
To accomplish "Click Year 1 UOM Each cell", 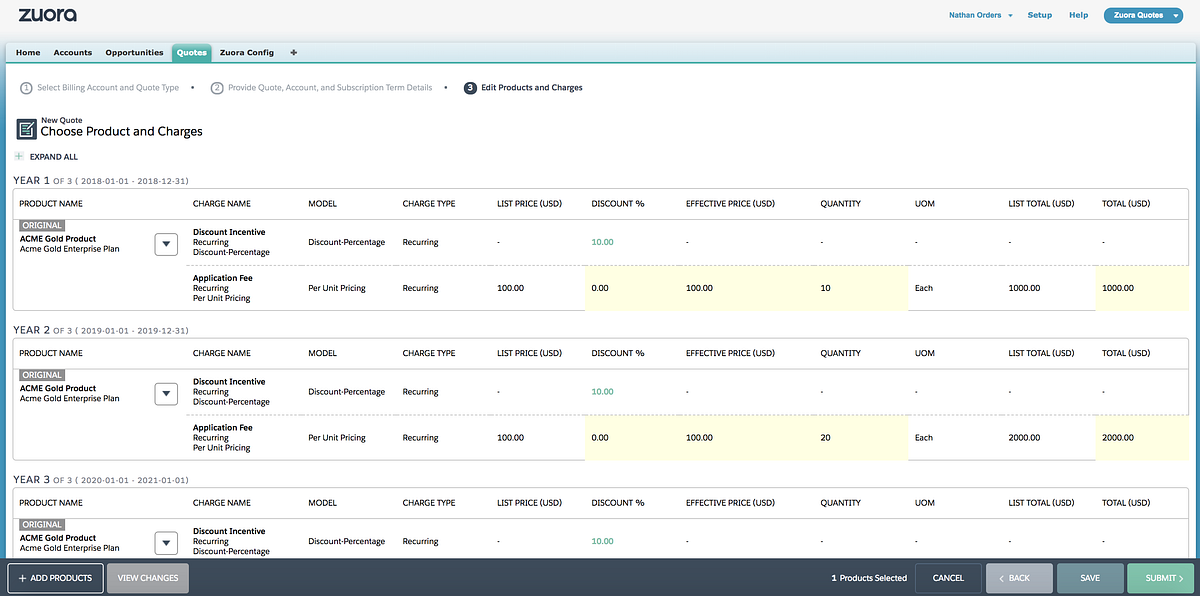I will [924, 288].
